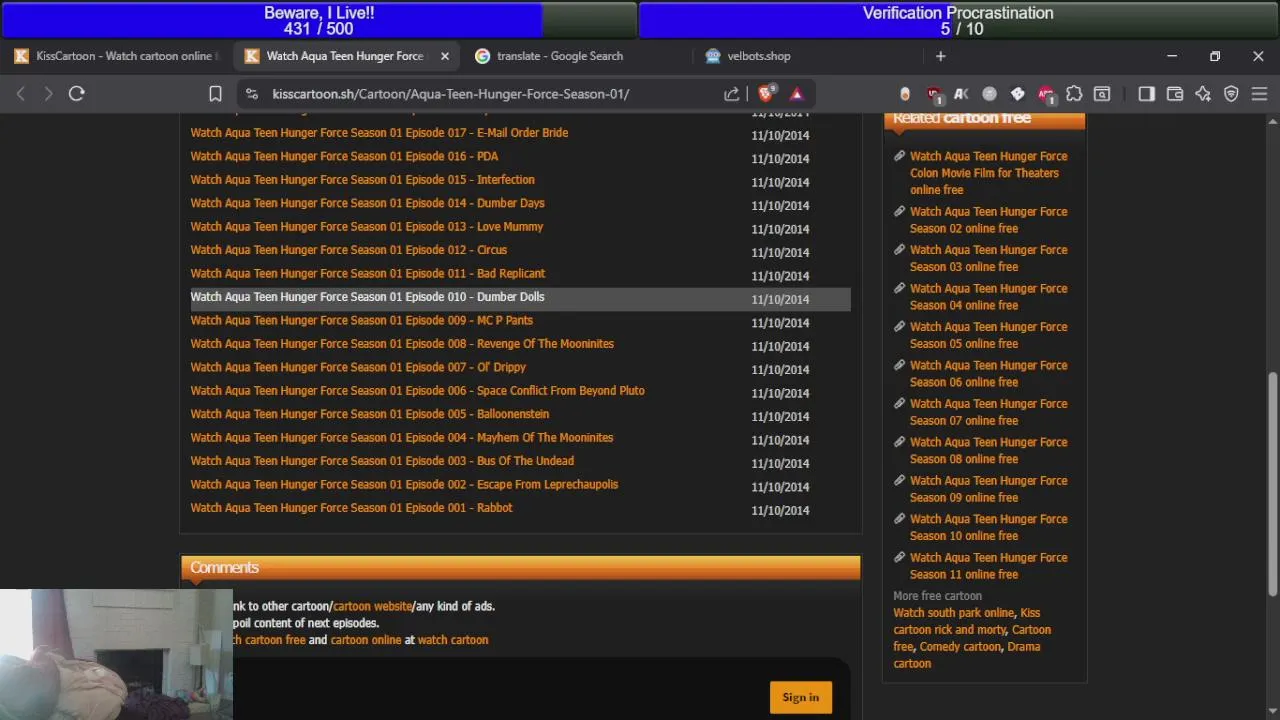This screenshot has width=1280, height=720.
Task: Open Episode 004 - Mayhem Of The Mooninites
Action: [402, 438]
